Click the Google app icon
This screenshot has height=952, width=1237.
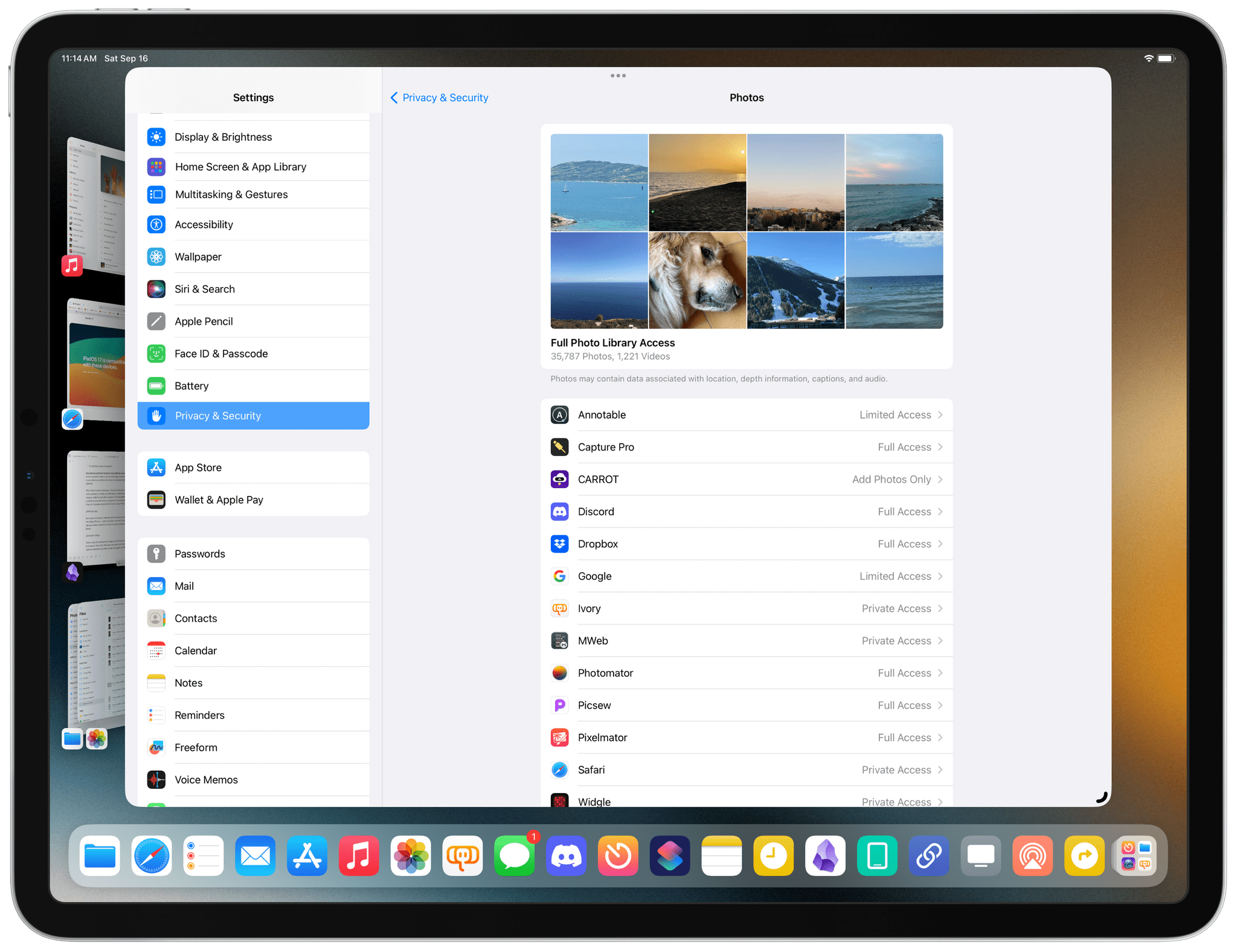[560, 576]
